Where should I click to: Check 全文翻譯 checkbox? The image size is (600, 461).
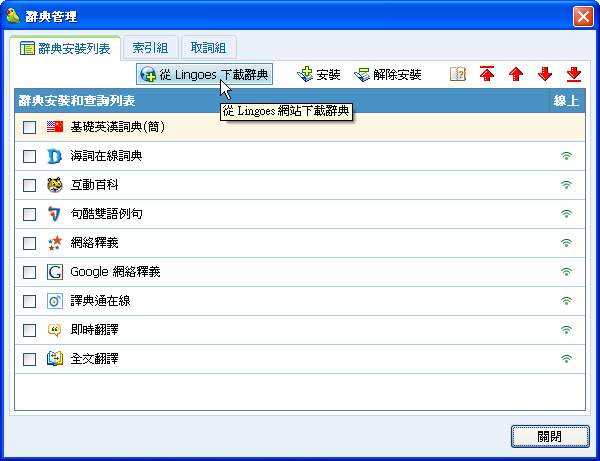29,359
